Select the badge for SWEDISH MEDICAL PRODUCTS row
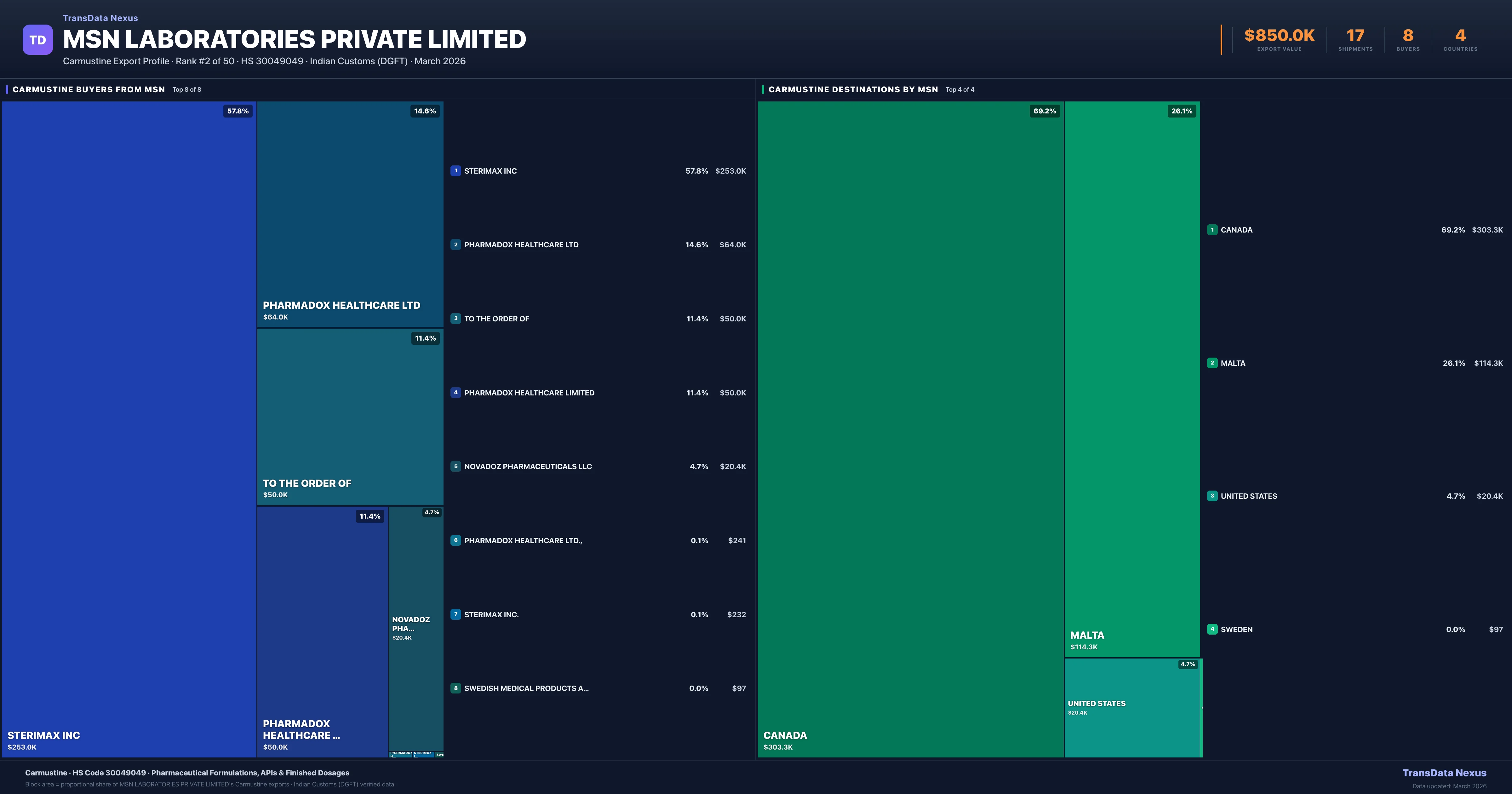Image resolution: width=1512 pixels, height=794 pixels. tap(456, 688)
